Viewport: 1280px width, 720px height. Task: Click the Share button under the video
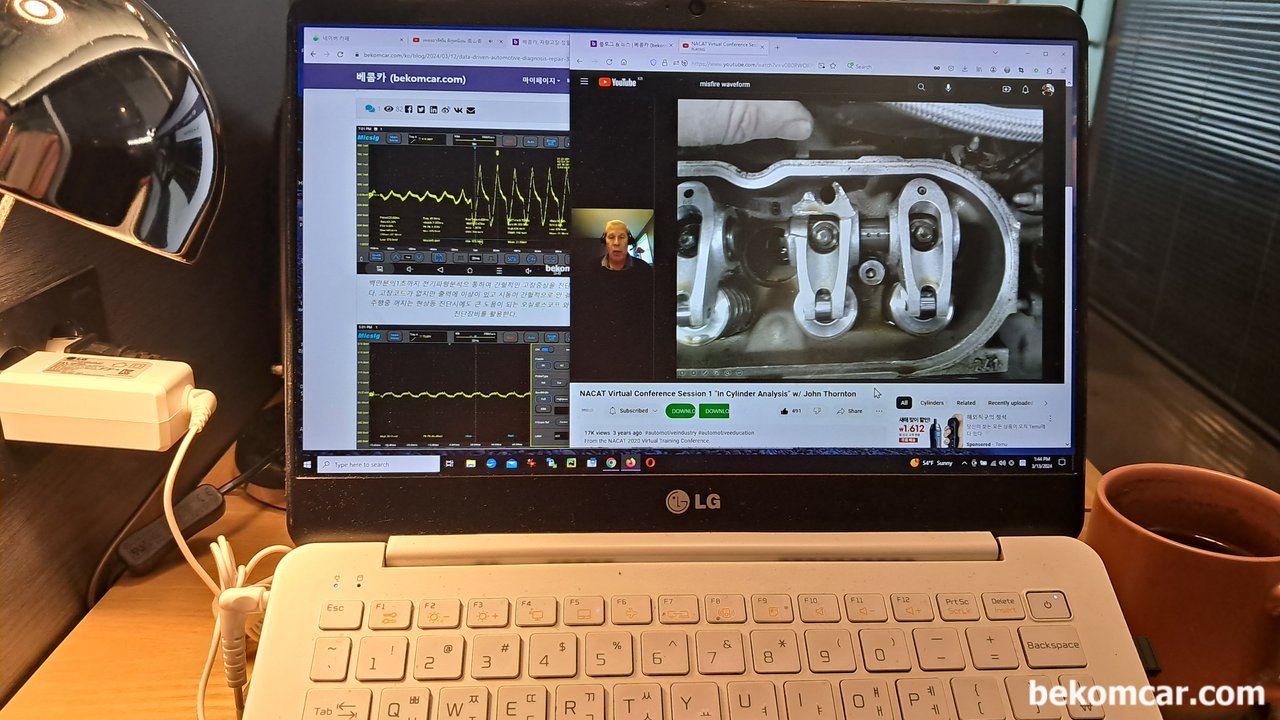tap(850, 411)
